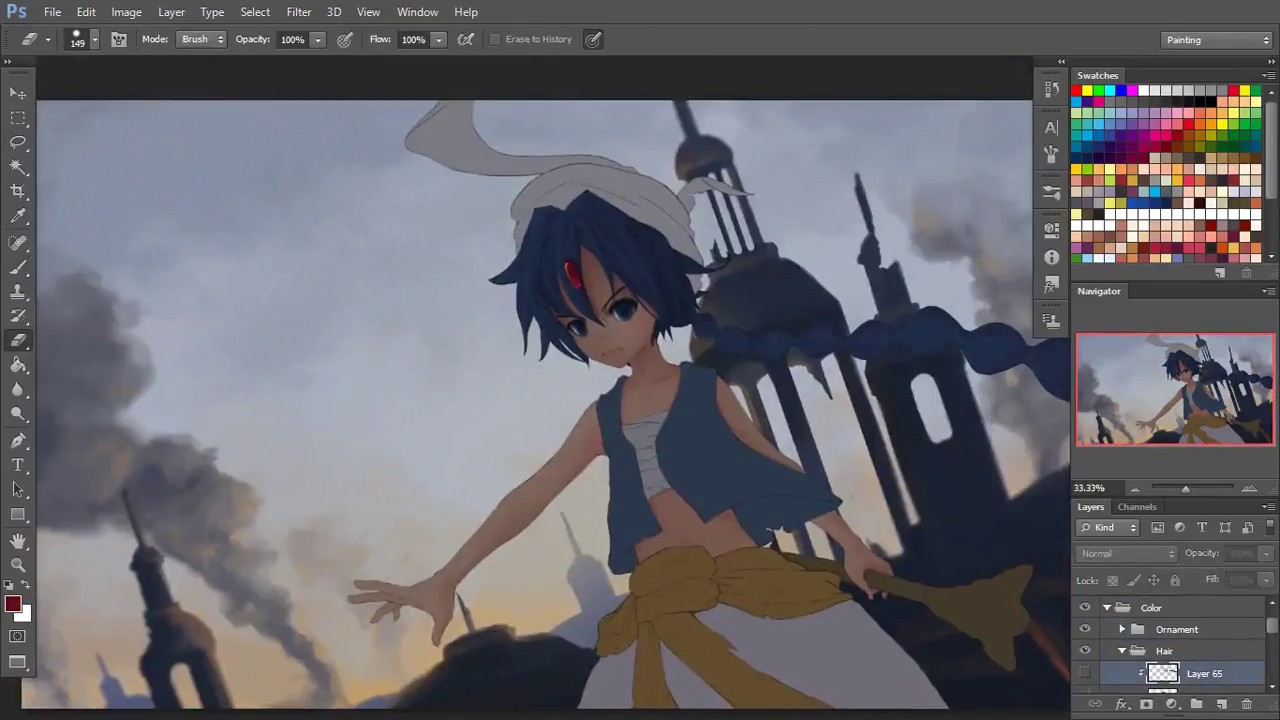The height and width of the screenshot is (720, 1280).
Task: Select the History Brush tool
Action: pyautogui.click(x=18, y=316)
